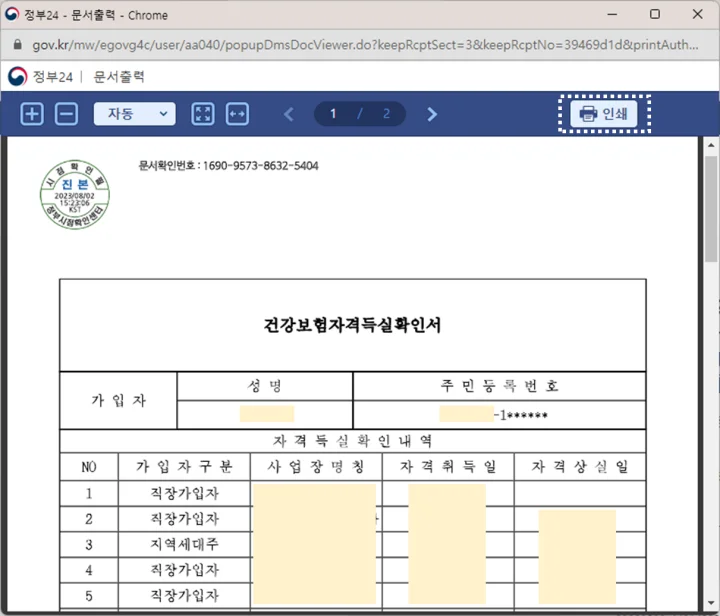
Task: Click 직장가입자 in row 2
Action: [185, 519]
